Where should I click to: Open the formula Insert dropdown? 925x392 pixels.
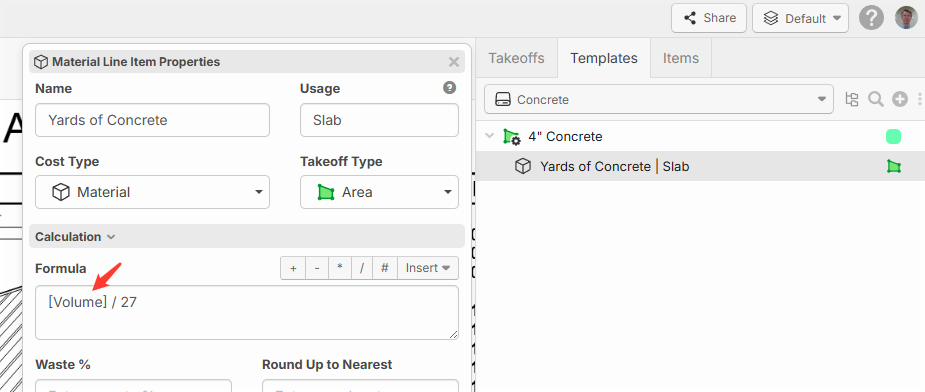click(428, 268)
